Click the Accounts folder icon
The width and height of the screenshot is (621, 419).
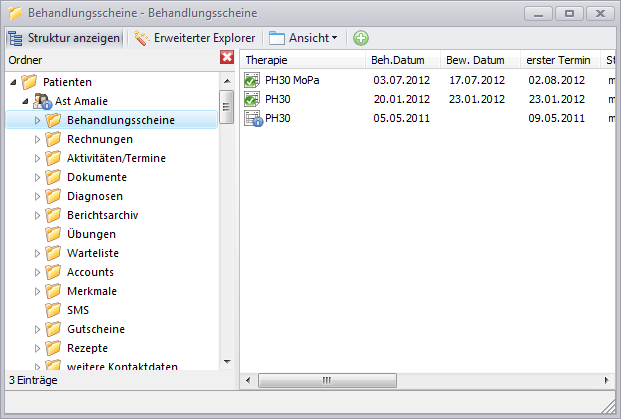(53, 272)
